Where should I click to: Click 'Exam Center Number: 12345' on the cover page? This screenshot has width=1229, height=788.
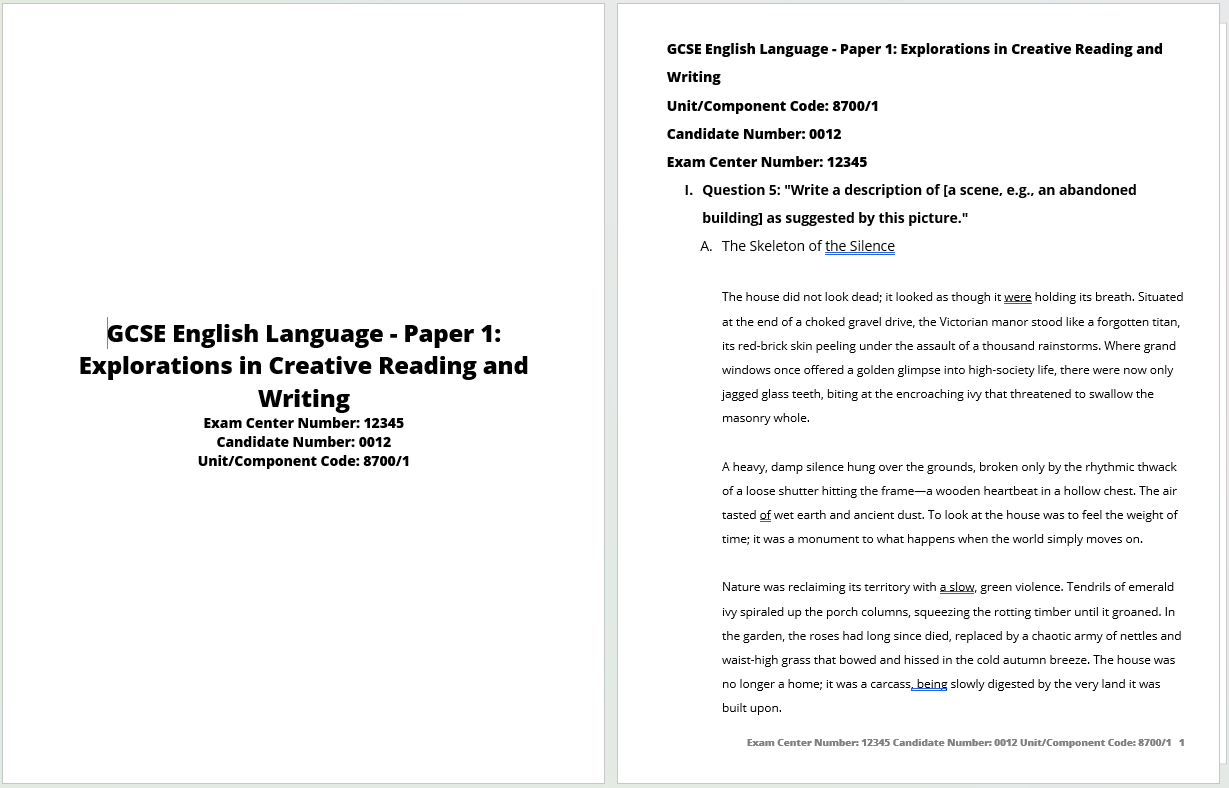point(304,423)
